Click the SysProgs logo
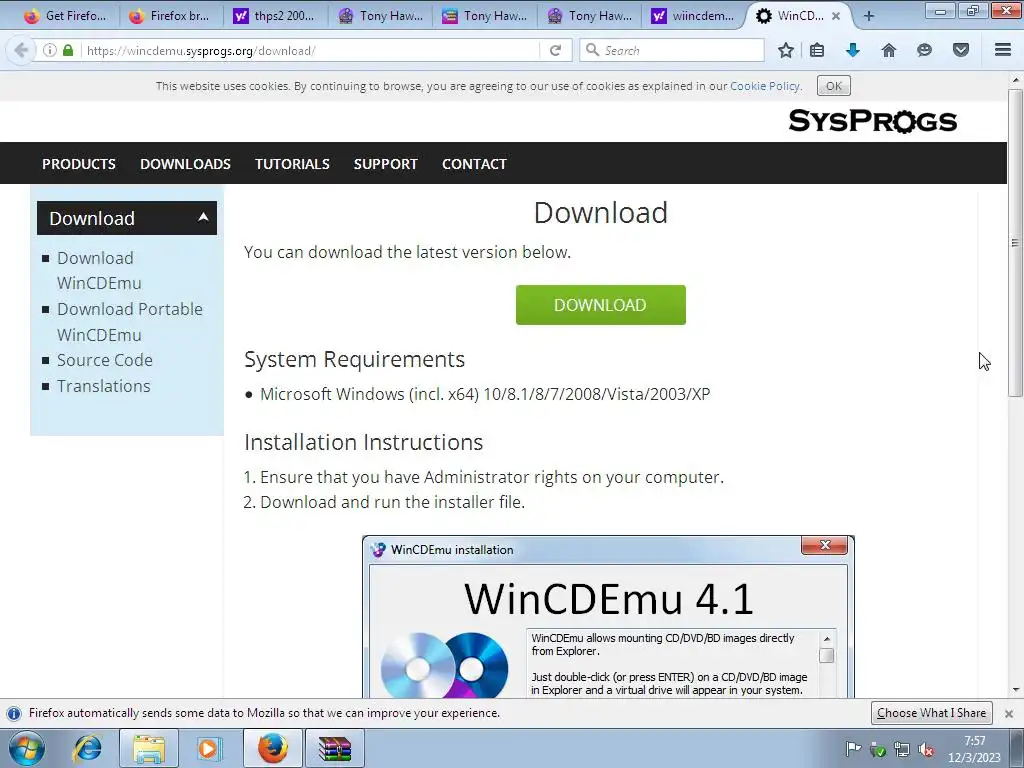 872,121
